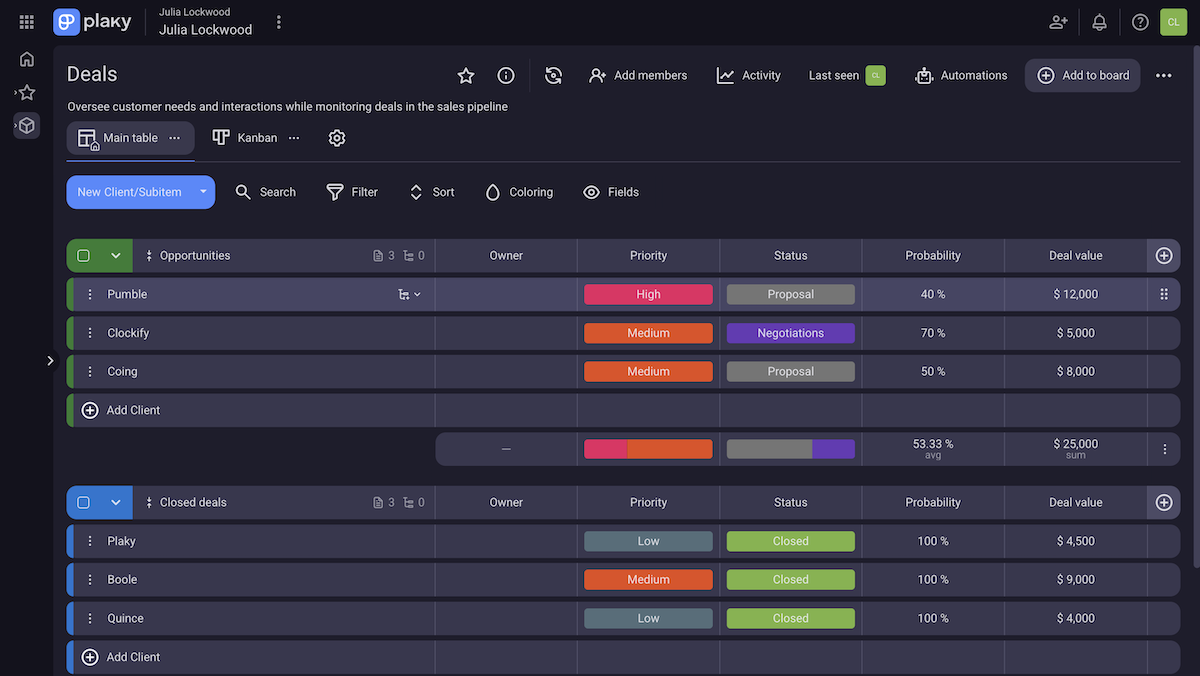The height and width of the screenshot is (676, 1200).
Task: Click the invite user icon in top bar
Action: point(1058,21)
